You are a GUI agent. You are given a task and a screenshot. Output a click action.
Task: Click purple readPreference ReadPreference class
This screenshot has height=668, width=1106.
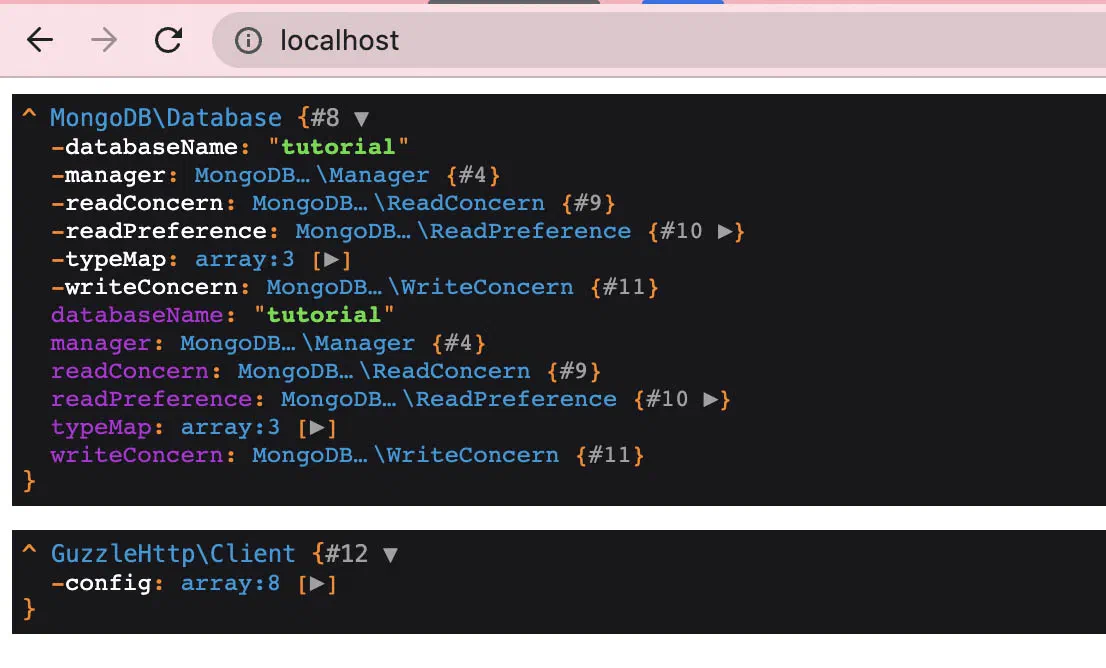(x=449, y=399)
